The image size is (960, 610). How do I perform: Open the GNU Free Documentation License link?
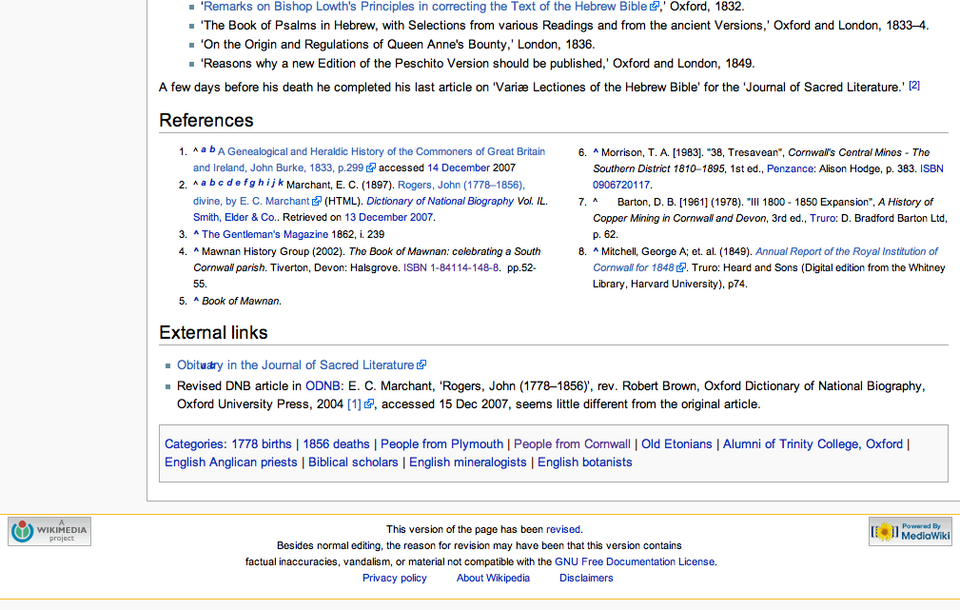coord(635,562)
